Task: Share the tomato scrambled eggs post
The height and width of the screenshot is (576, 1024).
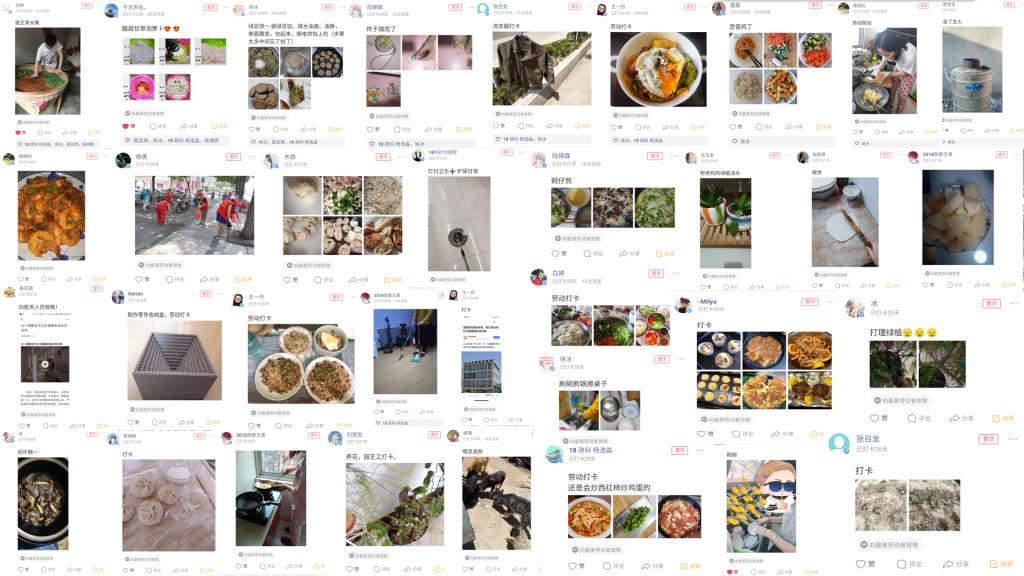Action: pos(652,566)
